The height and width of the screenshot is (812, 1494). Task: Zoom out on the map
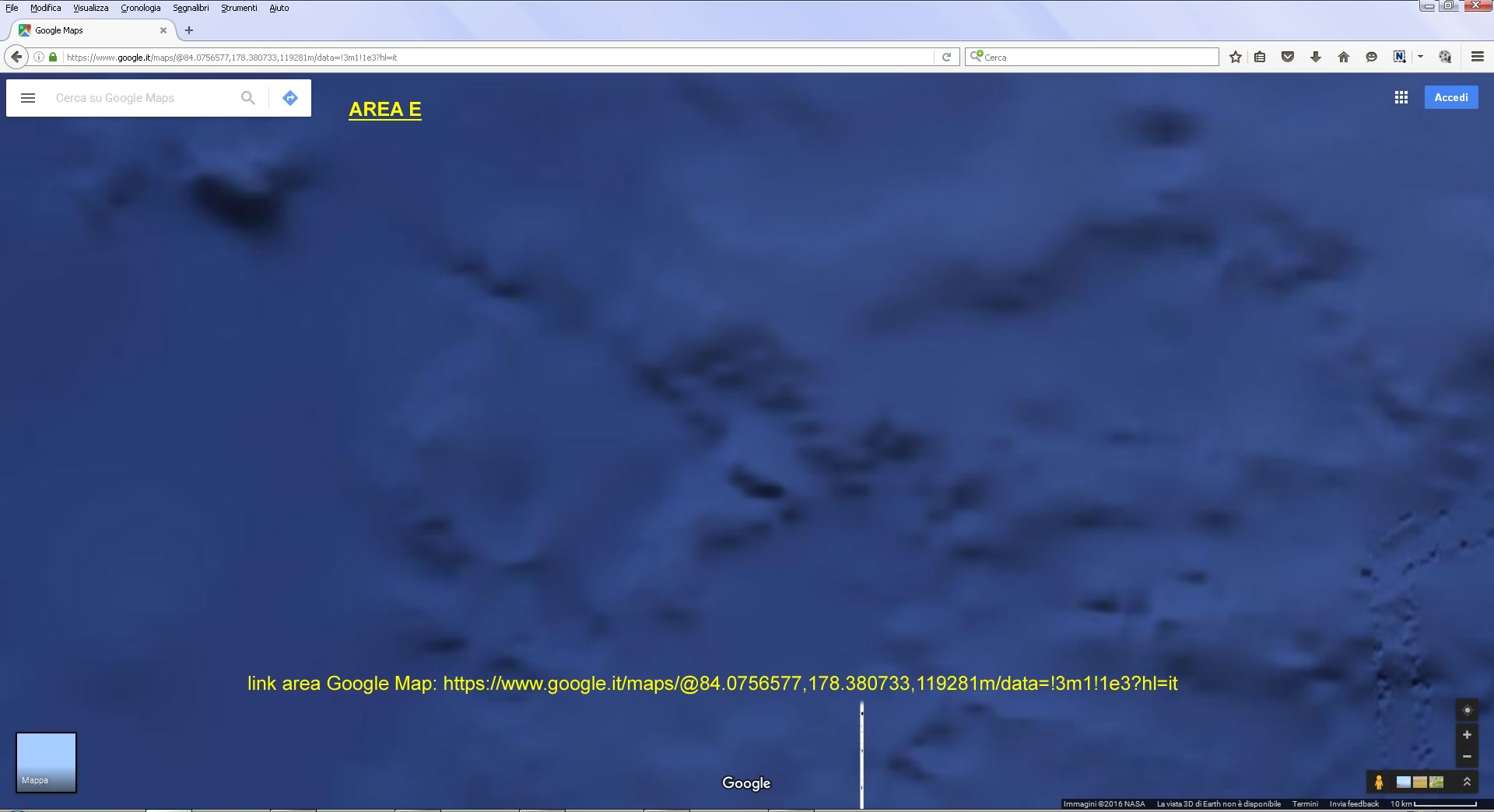pos(1467,756)
